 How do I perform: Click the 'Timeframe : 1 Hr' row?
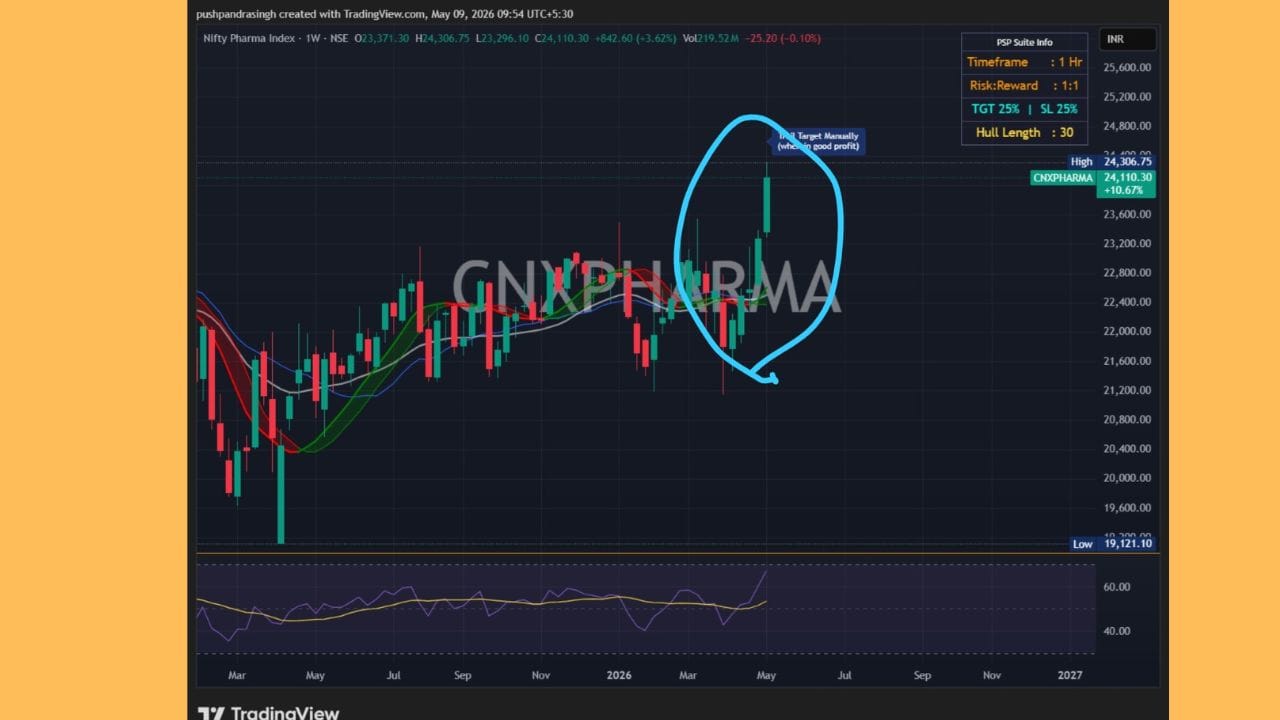point(1024,62)
